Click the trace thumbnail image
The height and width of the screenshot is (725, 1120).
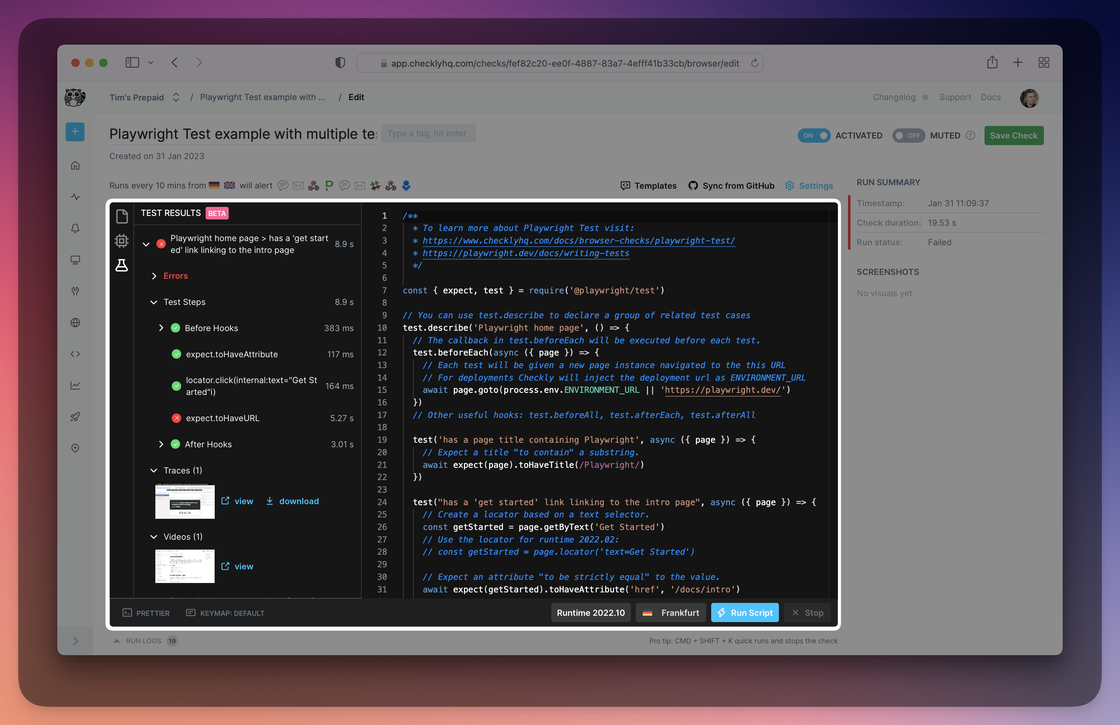pyautogui.click(x=185, y=501)
